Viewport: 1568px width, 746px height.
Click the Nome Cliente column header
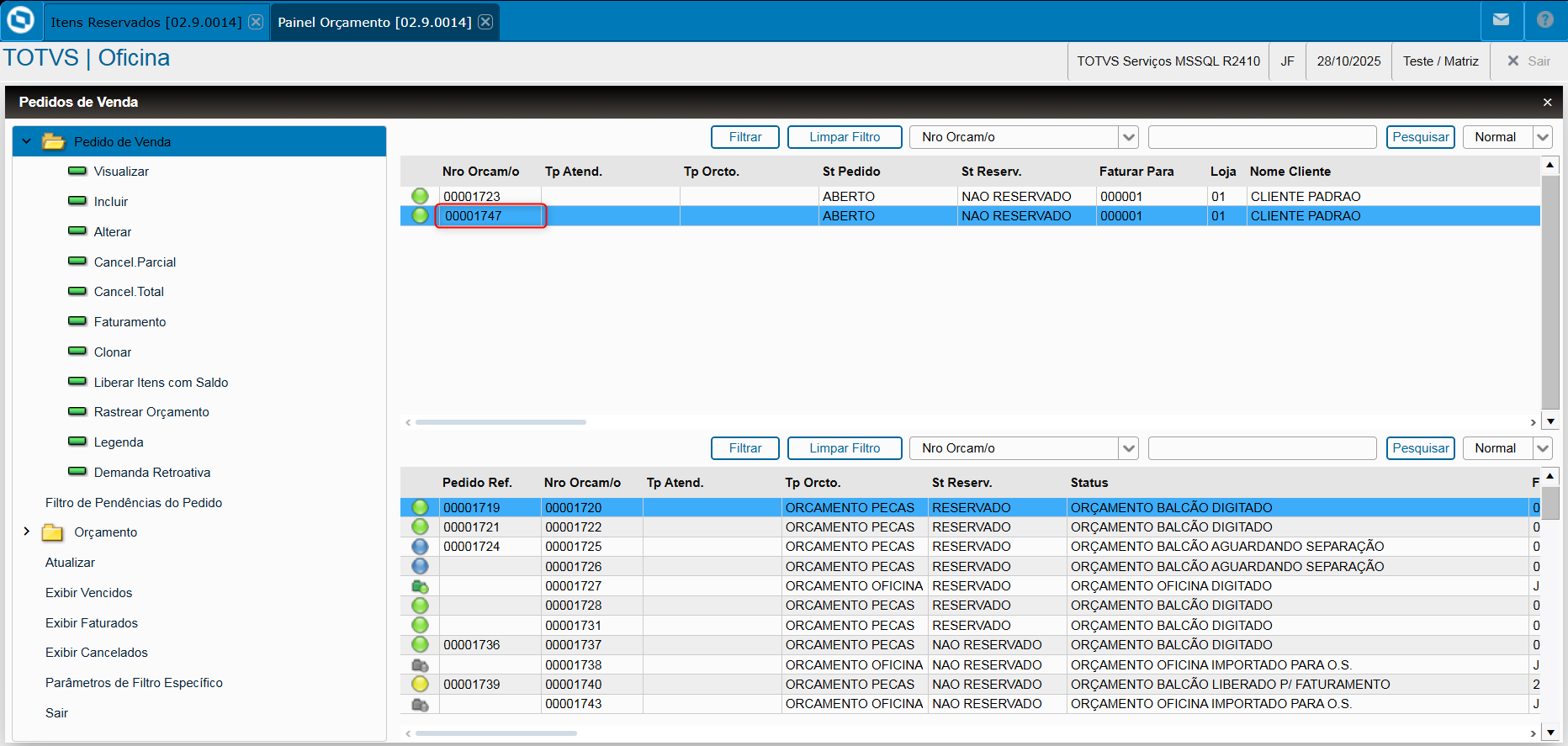pyautogui.click(x=1290, y=172)
